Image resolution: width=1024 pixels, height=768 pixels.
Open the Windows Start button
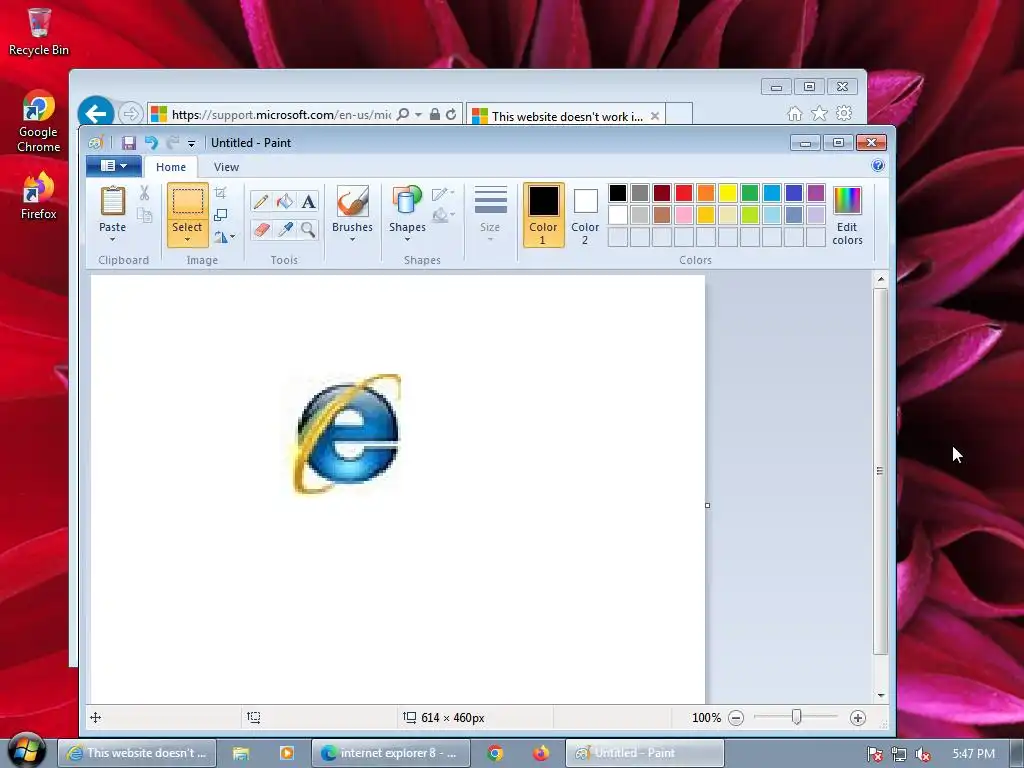[x=26, y=751]
